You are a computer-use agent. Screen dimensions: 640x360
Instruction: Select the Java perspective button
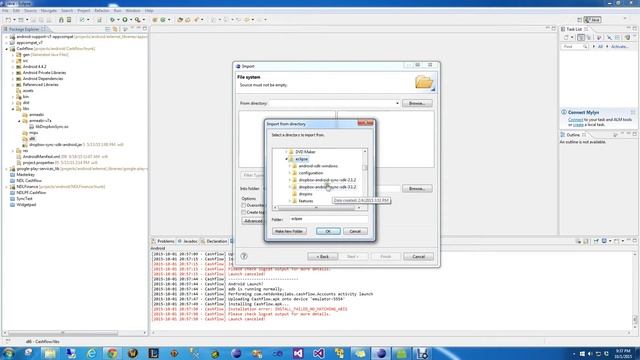point(592,20)
